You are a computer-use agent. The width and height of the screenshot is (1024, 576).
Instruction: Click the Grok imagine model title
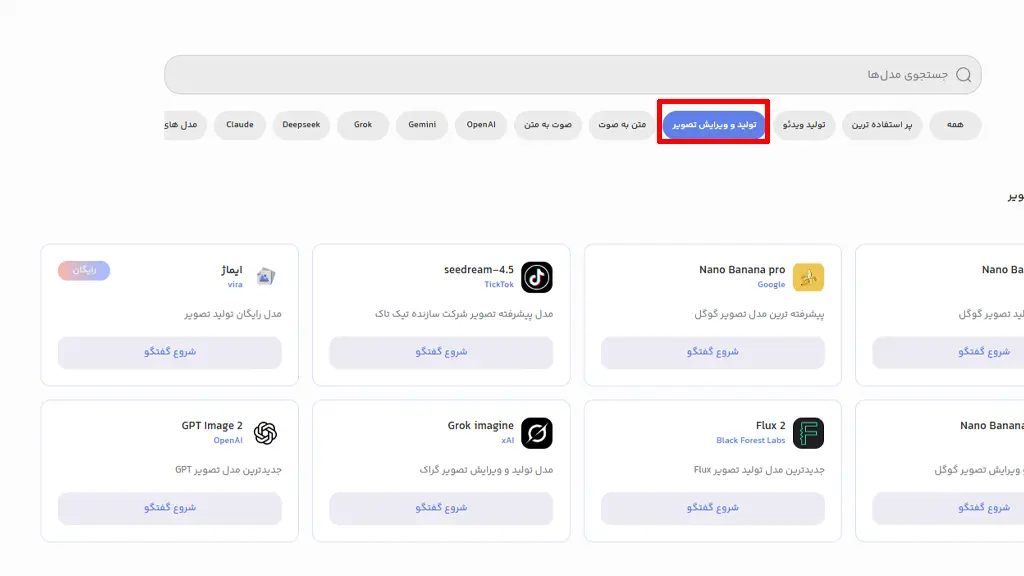pos(481,426)
